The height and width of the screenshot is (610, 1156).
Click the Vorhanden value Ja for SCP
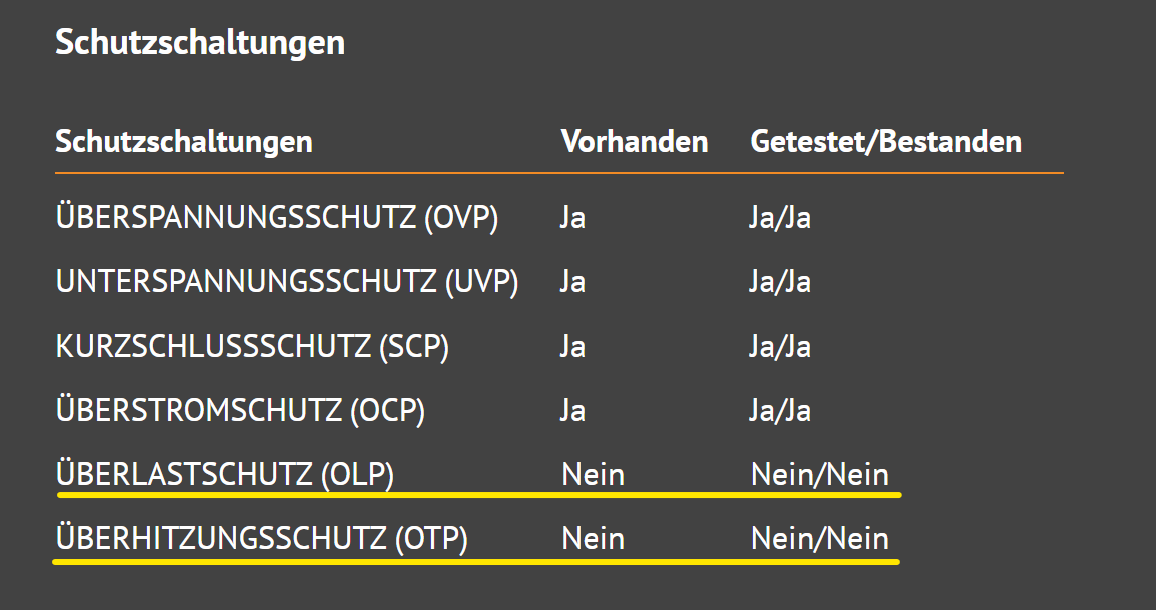click(573, 347)
